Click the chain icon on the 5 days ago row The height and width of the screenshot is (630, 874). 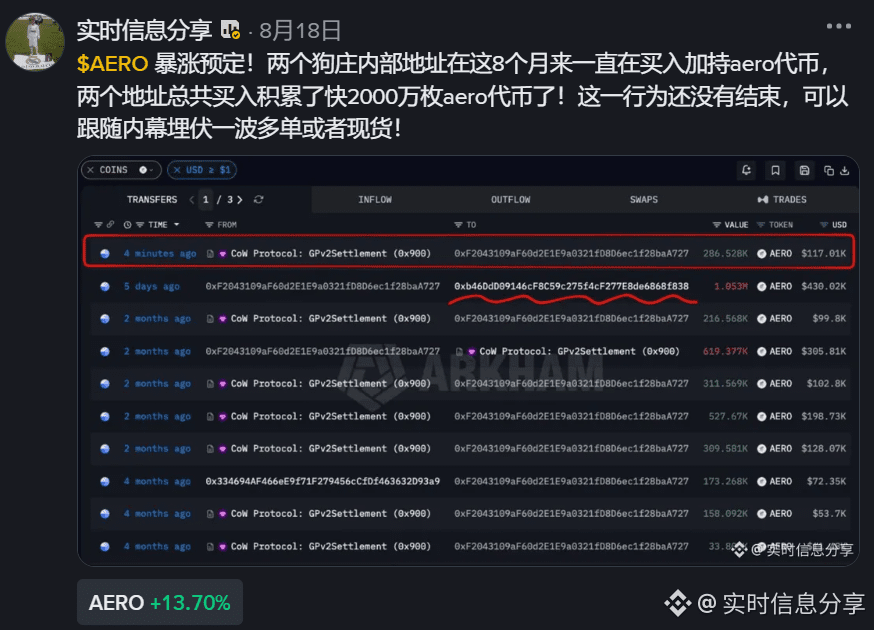pos(105,287)
